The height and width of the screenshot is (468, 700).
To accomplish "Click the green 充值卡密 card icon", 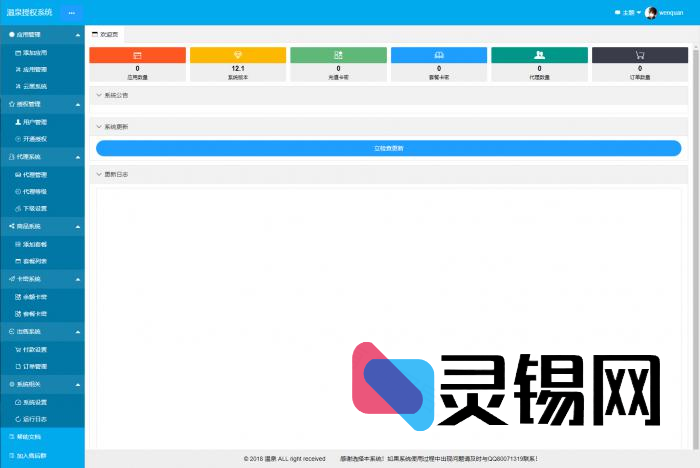I will tap(338, 55).
